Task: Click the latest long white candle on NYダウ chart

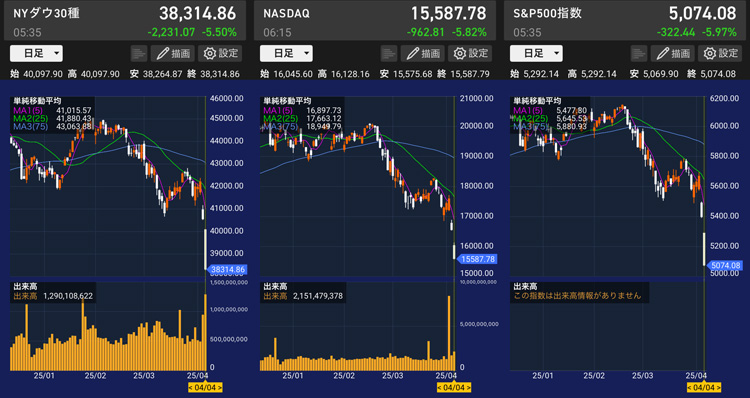Action: [206, 249]
